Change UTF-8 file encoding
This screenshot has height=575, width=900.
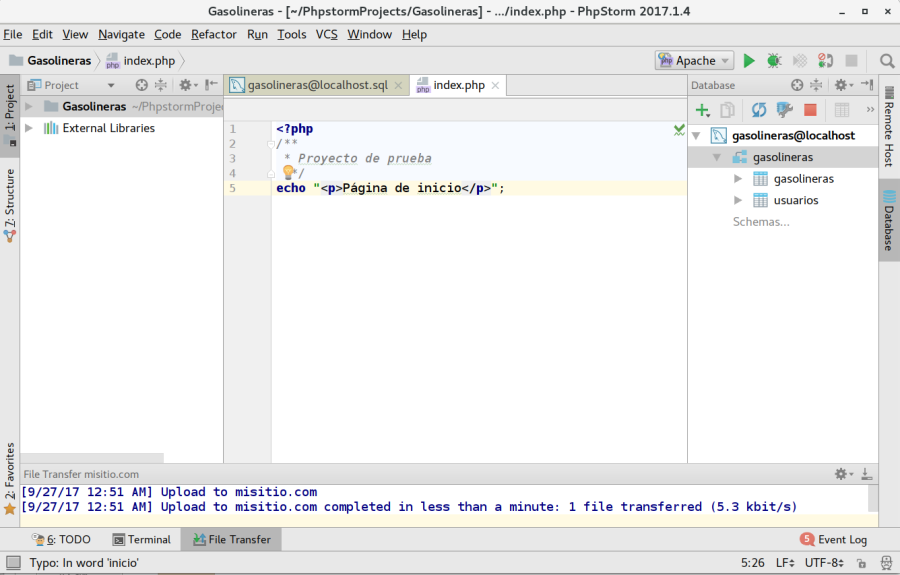[x=824, y=562]
